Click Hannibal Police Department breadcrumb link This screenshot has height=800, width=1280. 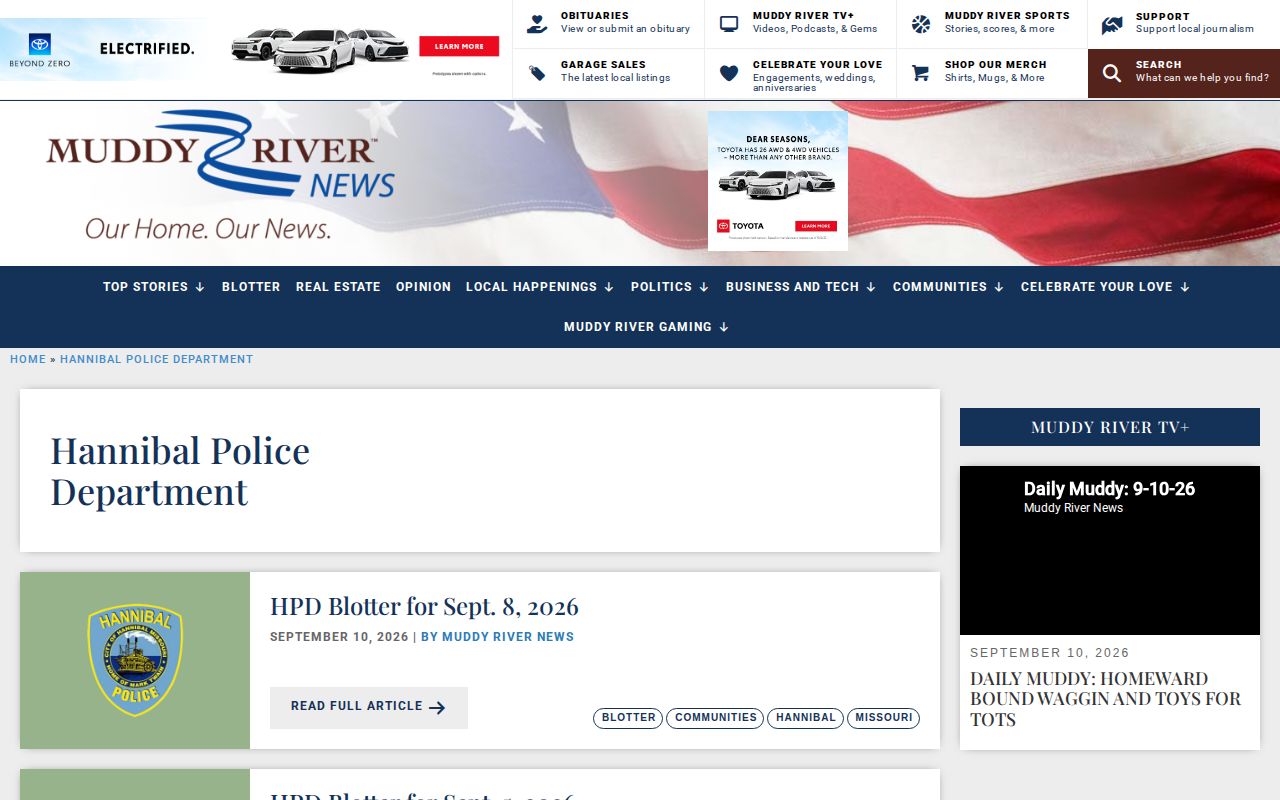[x=157, y=359]
